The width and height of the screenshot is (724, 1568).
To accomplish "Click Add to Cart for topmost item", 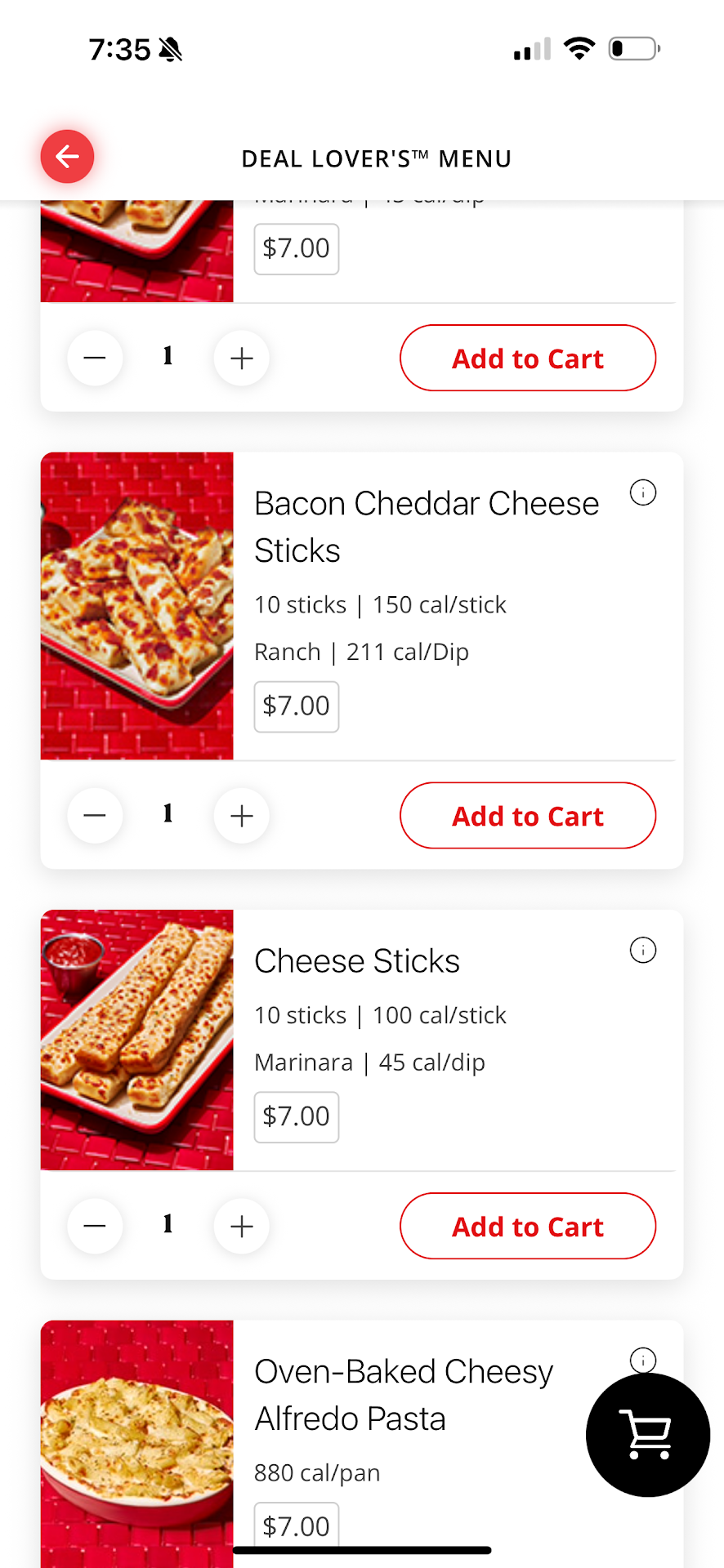I will coord(527,359).
